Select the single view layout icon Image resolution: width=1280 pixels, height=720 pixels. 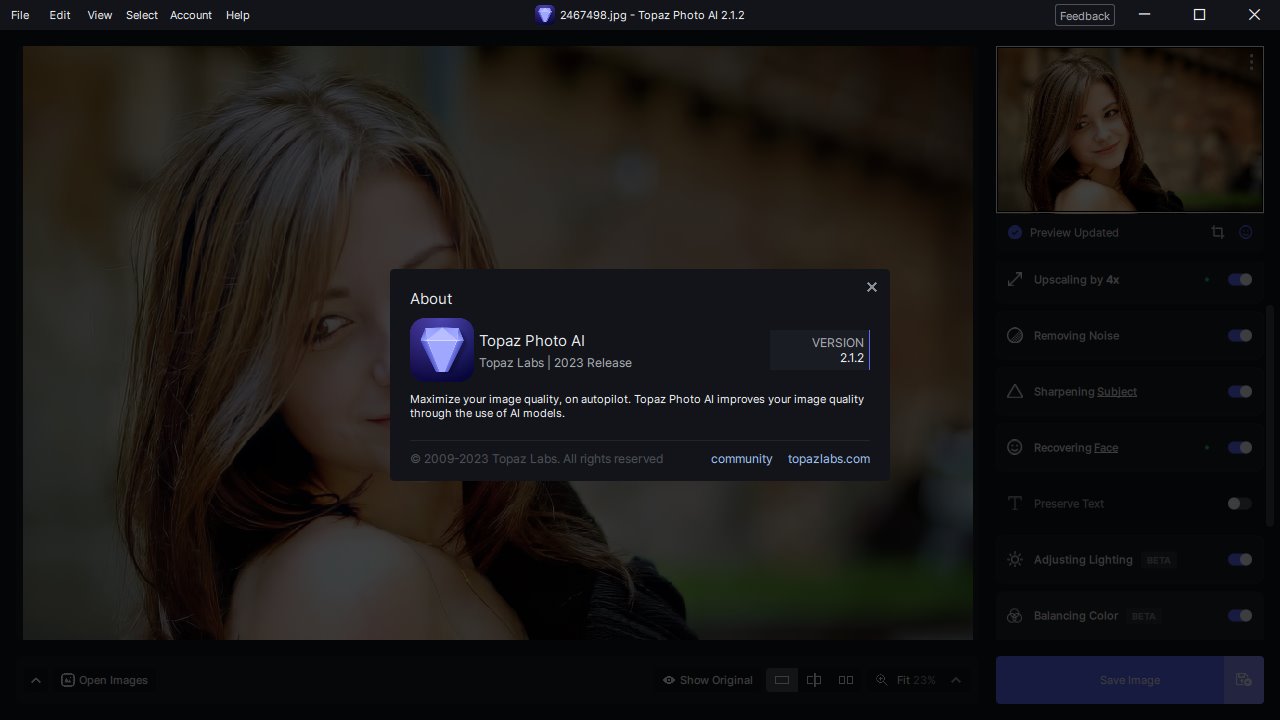(x=782, y=680)
